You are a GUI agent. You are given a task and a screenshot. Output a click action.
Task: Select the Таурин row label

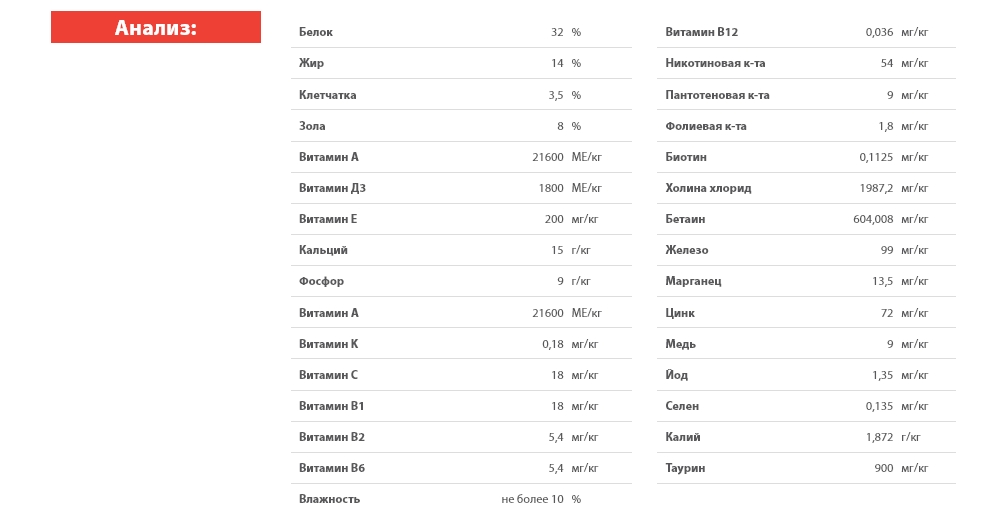click(685, 468)
